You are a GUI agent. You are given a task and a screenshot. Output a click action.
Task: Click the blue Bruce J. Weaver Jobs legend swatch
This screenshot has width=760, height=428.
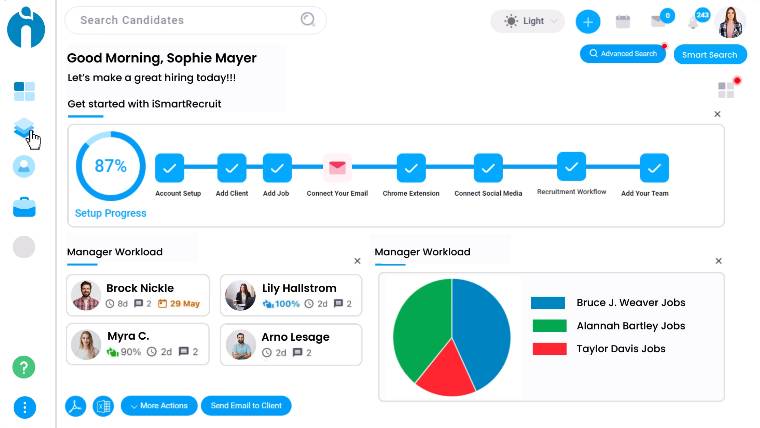point(548,302)
